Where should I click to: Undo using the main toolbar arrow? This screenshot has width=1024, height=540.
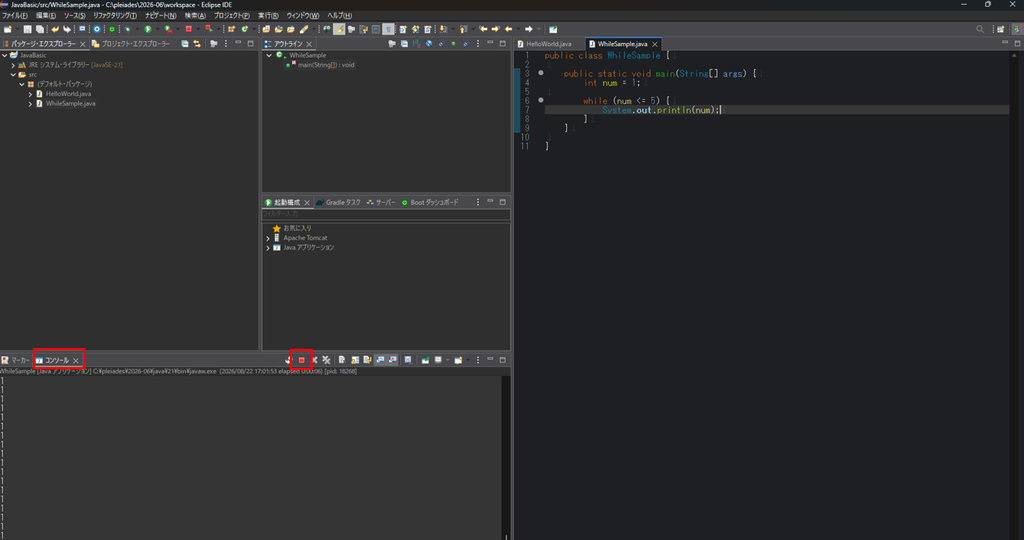tap(55, 29)
